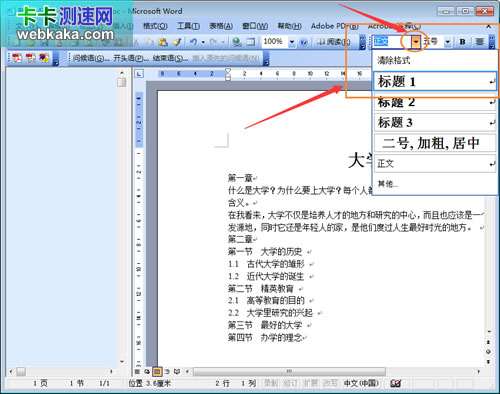This screenshot has height=394, width=500.
Task: Click the spelling check book icon
Action: 396,384
